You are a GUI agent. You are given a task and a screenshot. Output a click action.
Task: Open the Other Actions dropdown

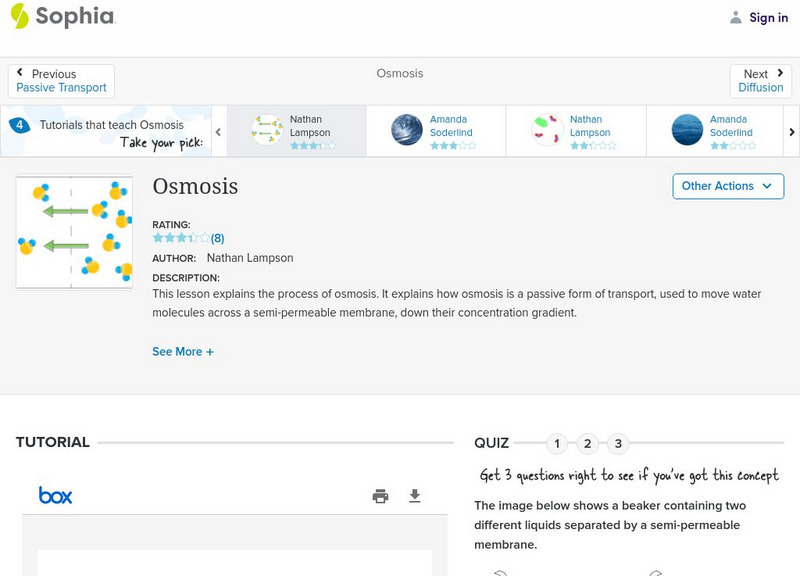pyautogui.click(x=727, y=186)
